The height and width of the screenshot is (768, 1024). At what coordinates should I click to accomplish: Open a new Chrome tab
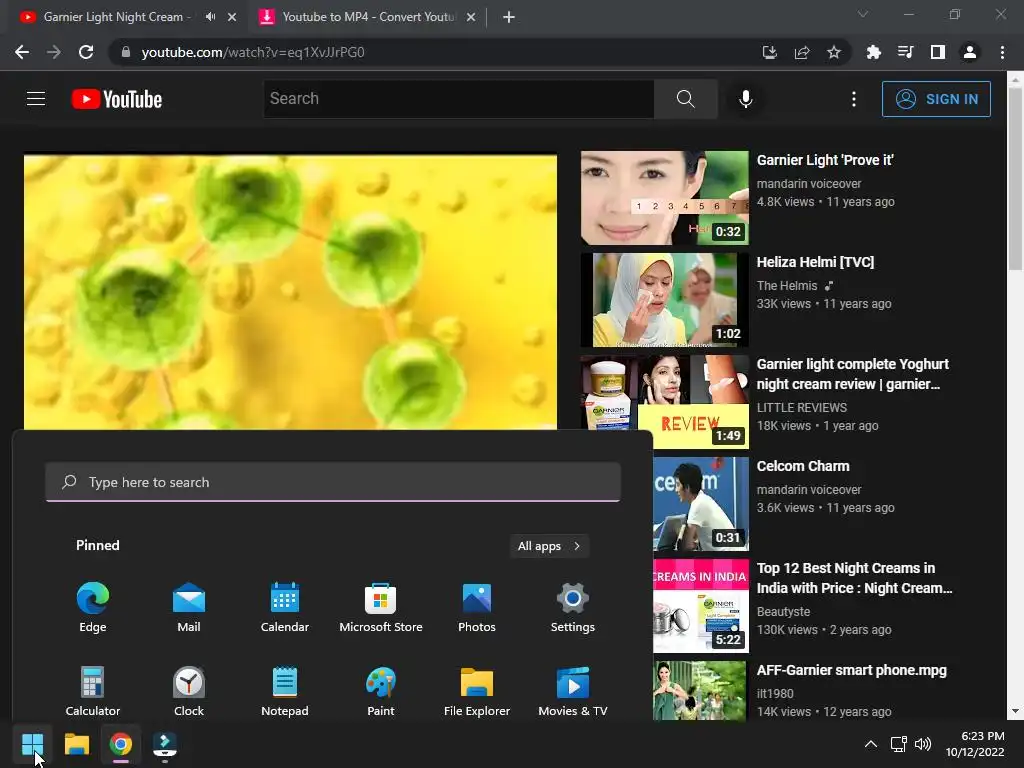509,17
